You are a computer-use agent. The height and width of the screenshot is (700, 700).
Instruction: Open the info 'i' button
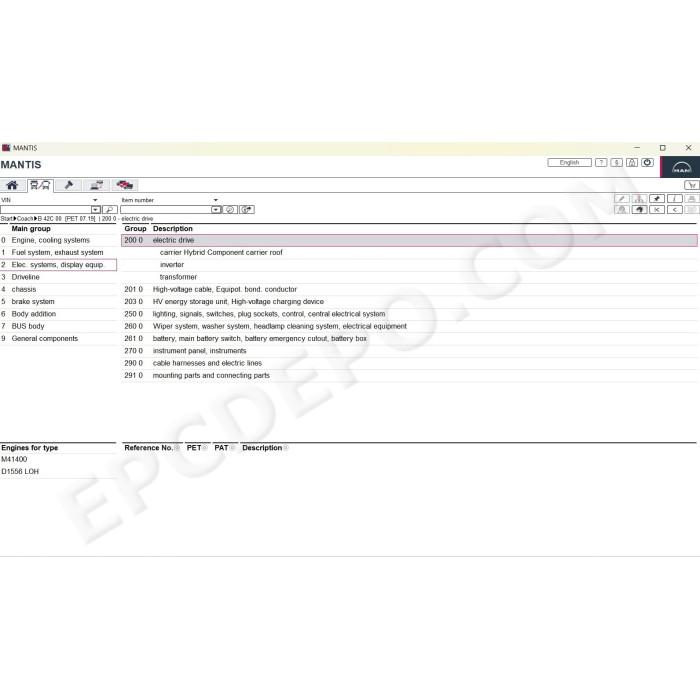tap(674, 199)
